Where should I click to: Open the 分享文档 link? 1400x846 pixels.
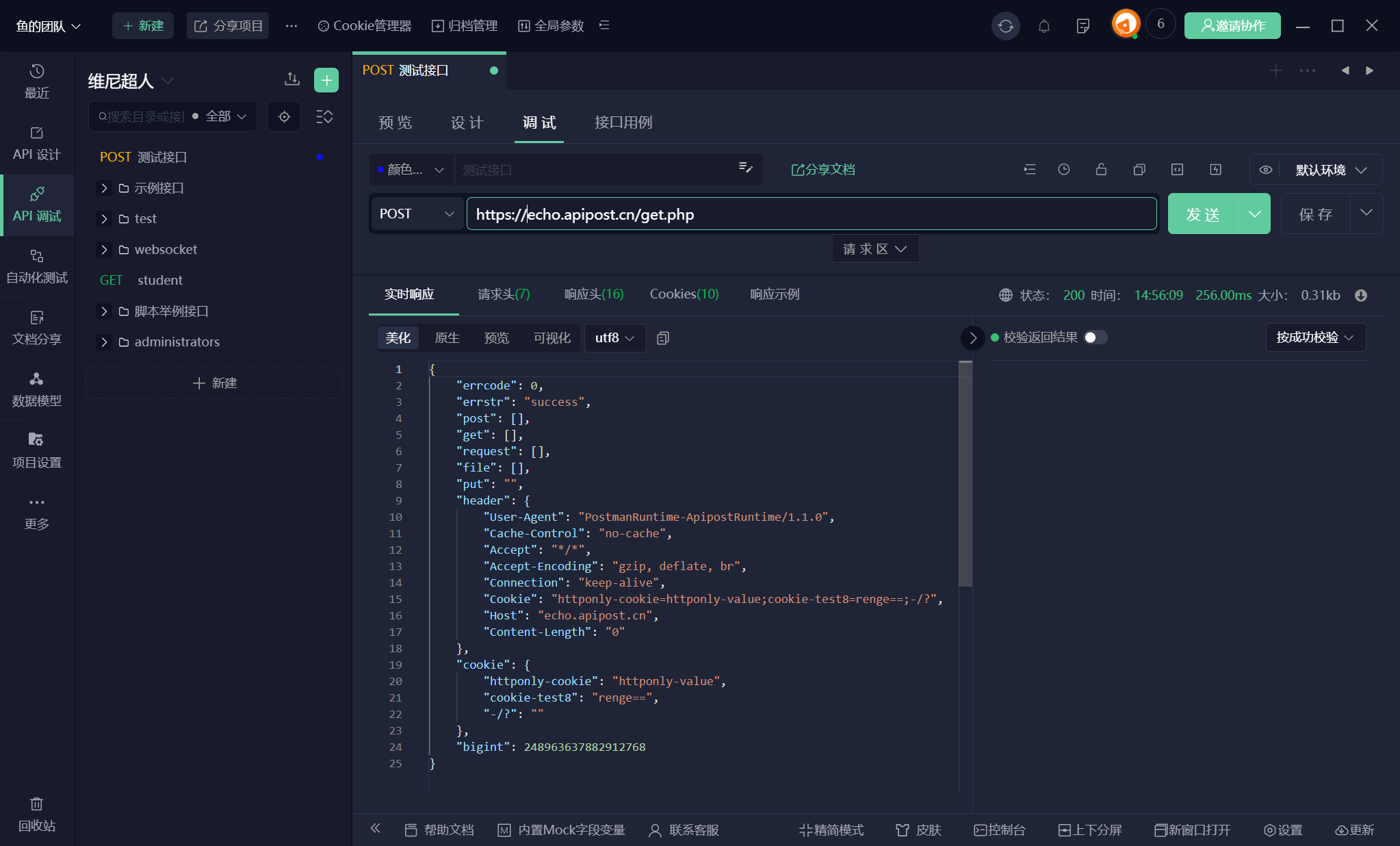point(823,170)
